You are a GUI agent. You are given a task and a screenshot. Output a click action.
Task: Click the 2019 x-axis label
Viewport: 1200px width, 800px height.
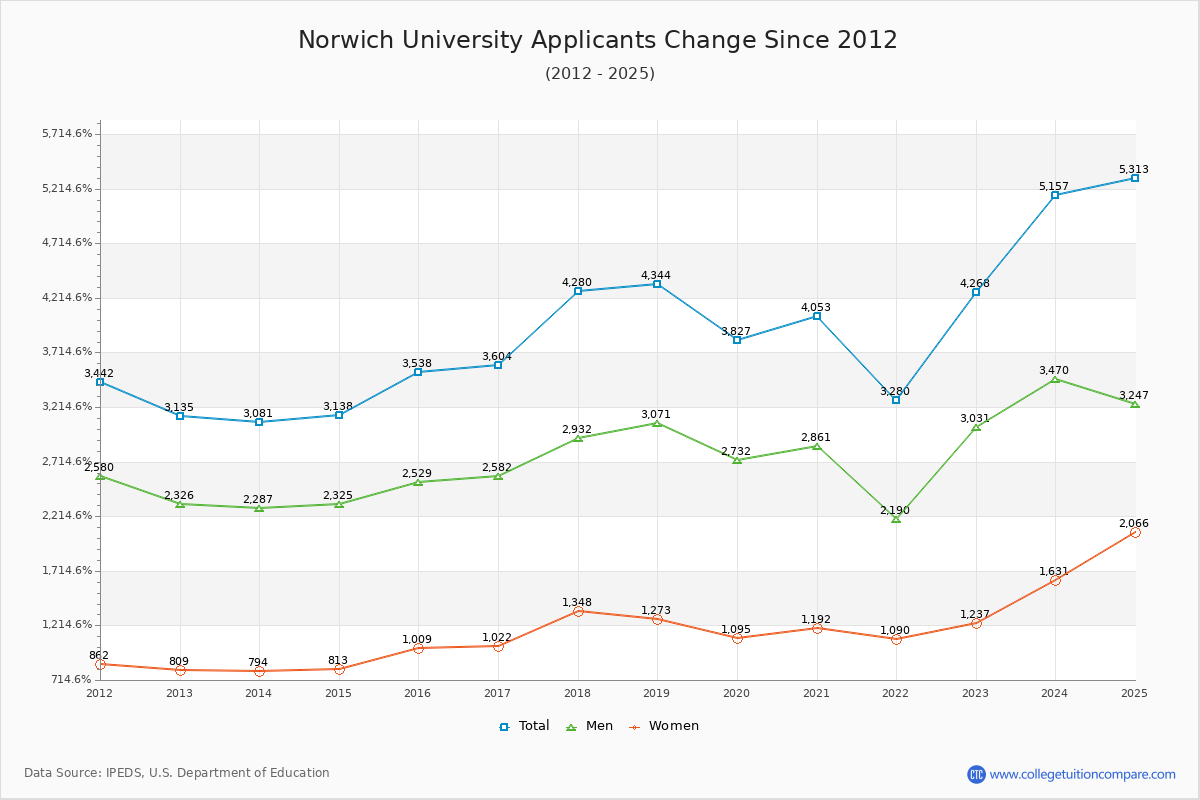pyautogui.click(x=657, y=693)
